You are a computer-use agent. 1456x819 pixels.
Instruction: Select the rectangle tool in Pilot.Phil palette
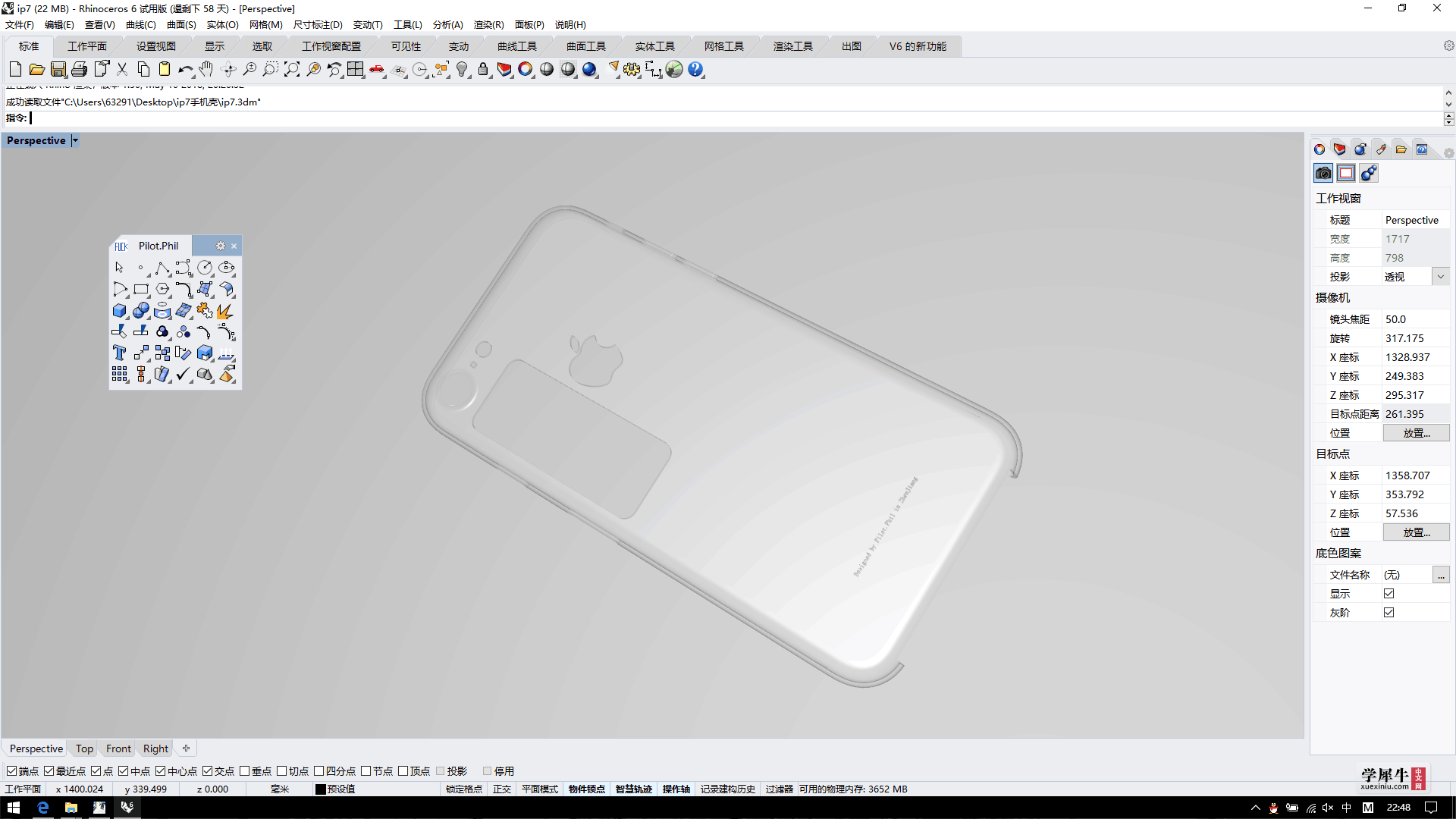coord(141,289)
